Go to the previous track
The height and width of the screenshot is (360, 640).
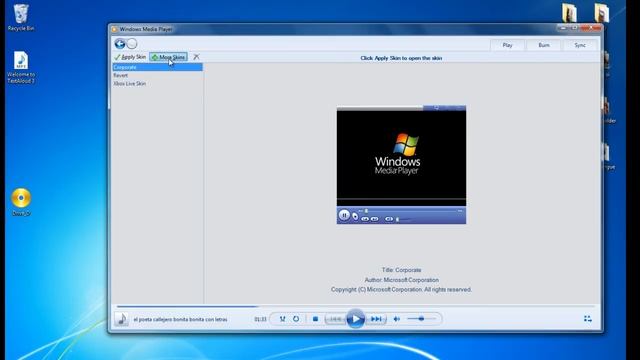coord(336,319)
